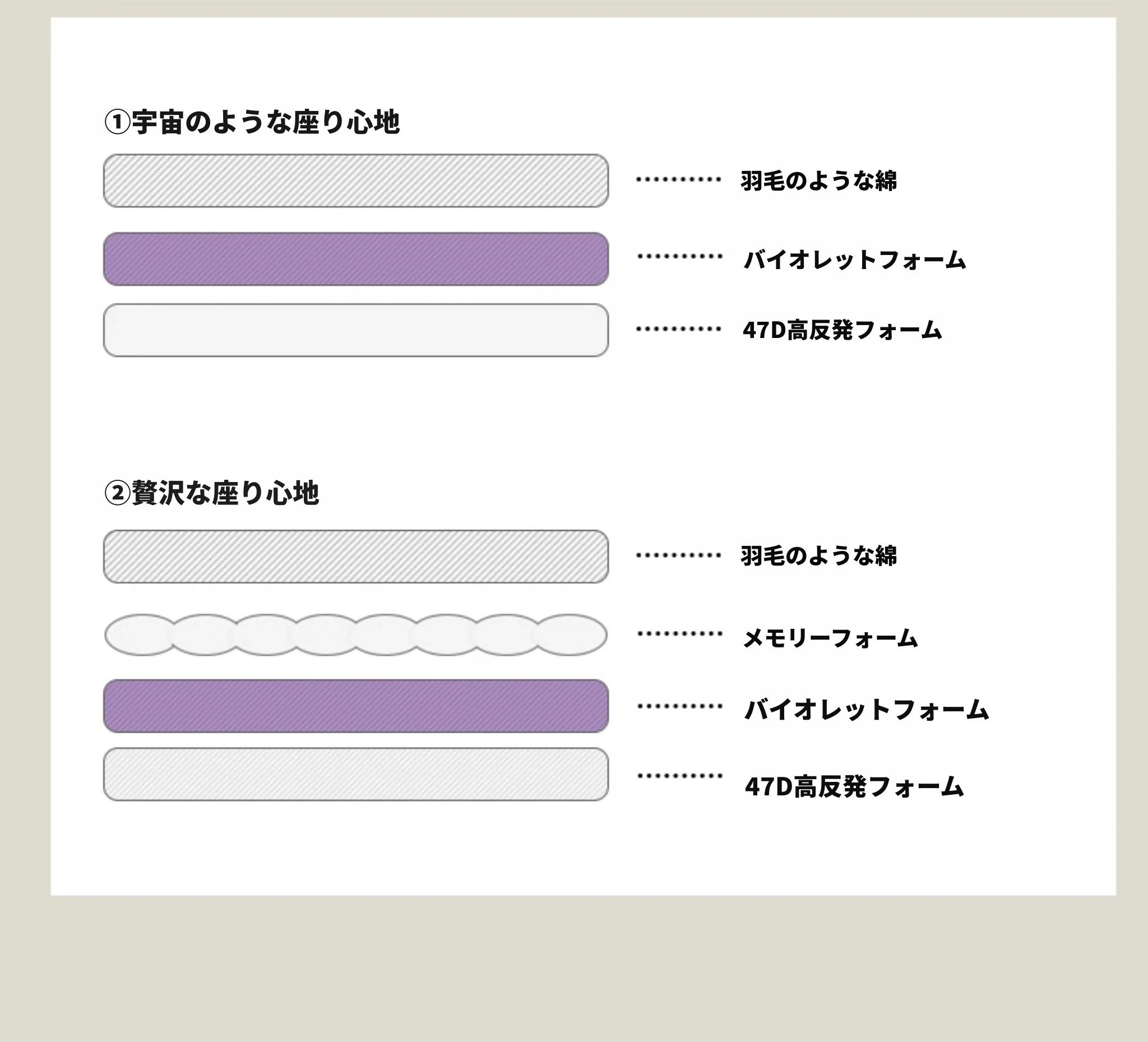Viewport: 1148px width, 1042px height.
Task: Click the heading ①宇宙のような座り心地
Action: [x=252, y=122]
